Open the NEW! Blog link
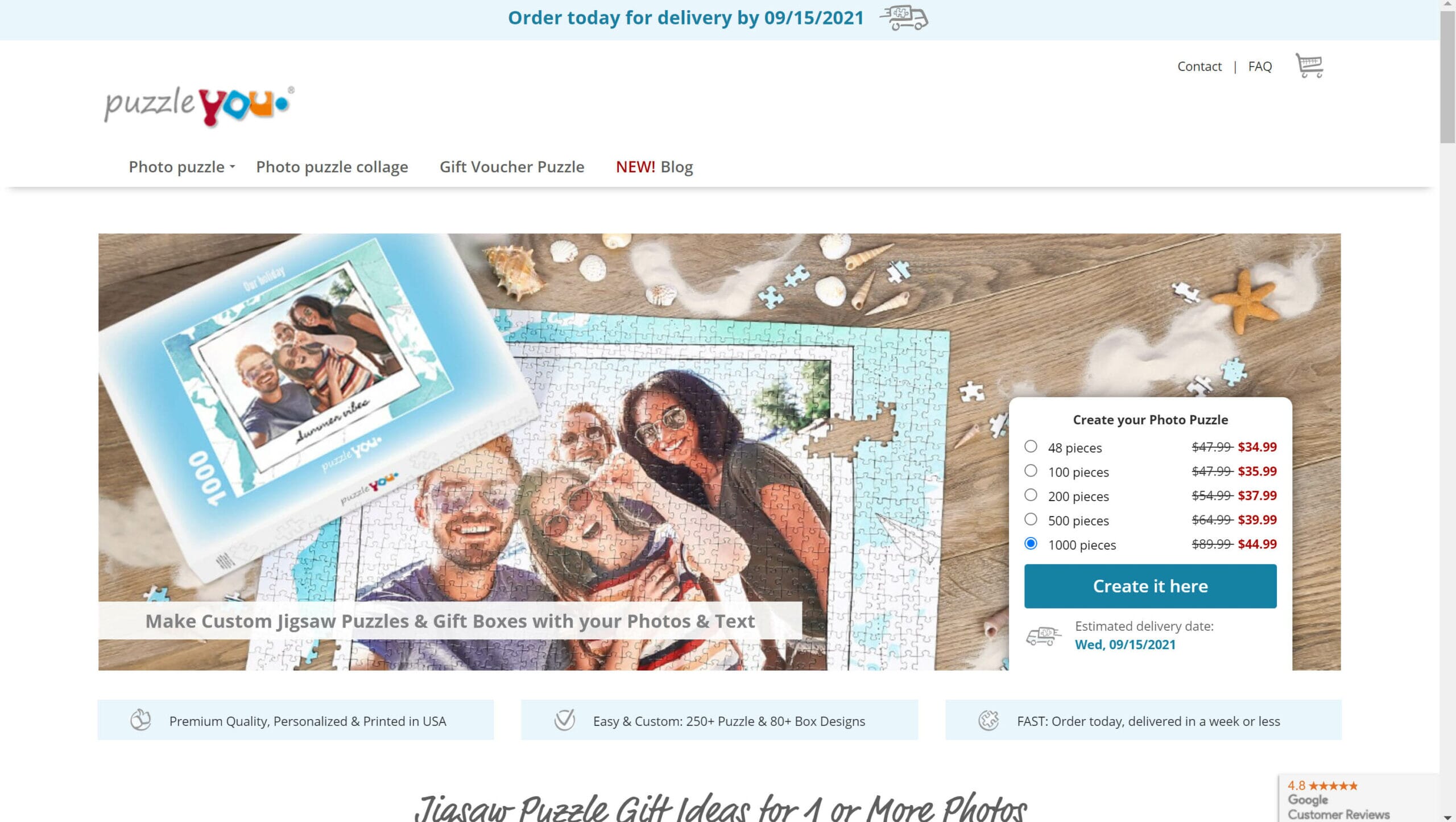The height and width of the screenshot is (822, 1456). tap(654, 167)
